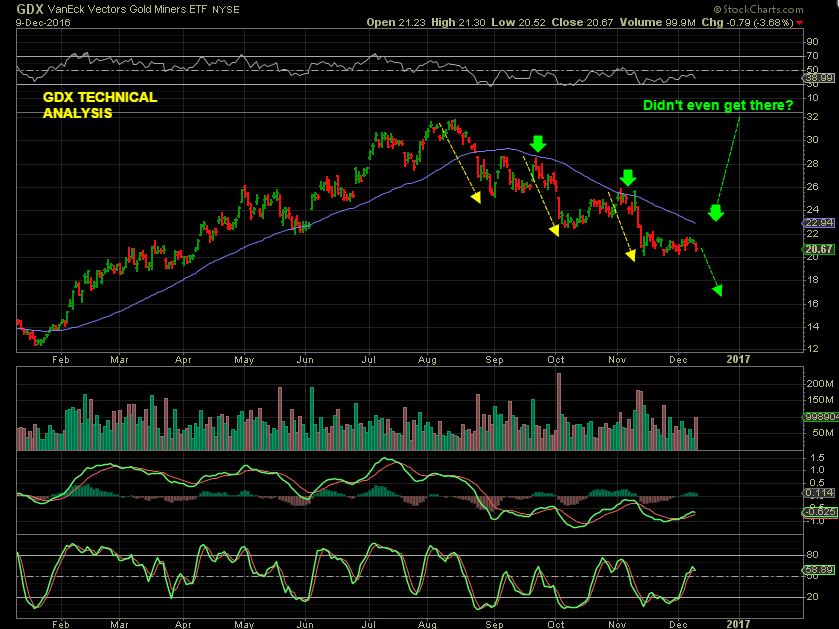Select the 9-Dec-2016 date label

(x=43, y=22)
